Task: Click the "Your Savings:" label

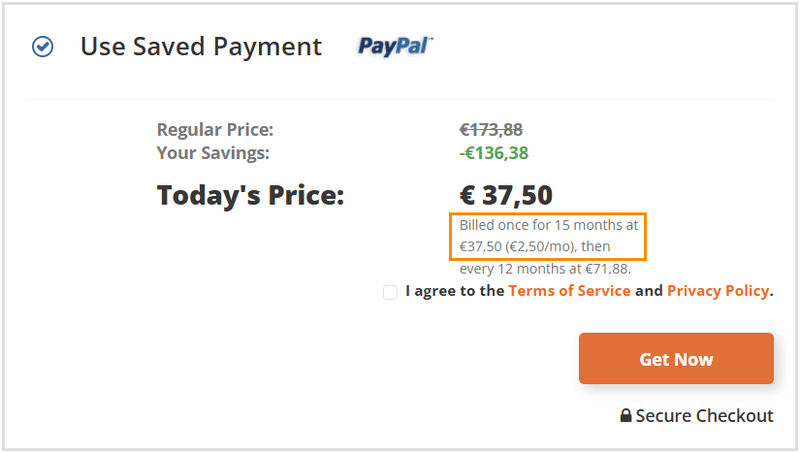Action: tap(213, 153)
